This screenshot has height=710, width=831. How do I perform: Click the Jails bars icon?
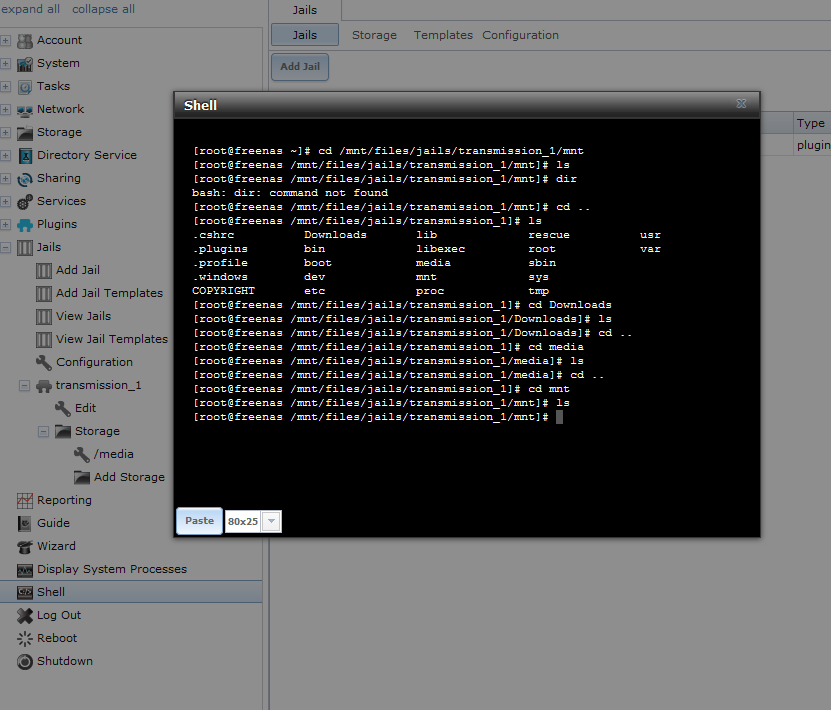click(24, 247)
